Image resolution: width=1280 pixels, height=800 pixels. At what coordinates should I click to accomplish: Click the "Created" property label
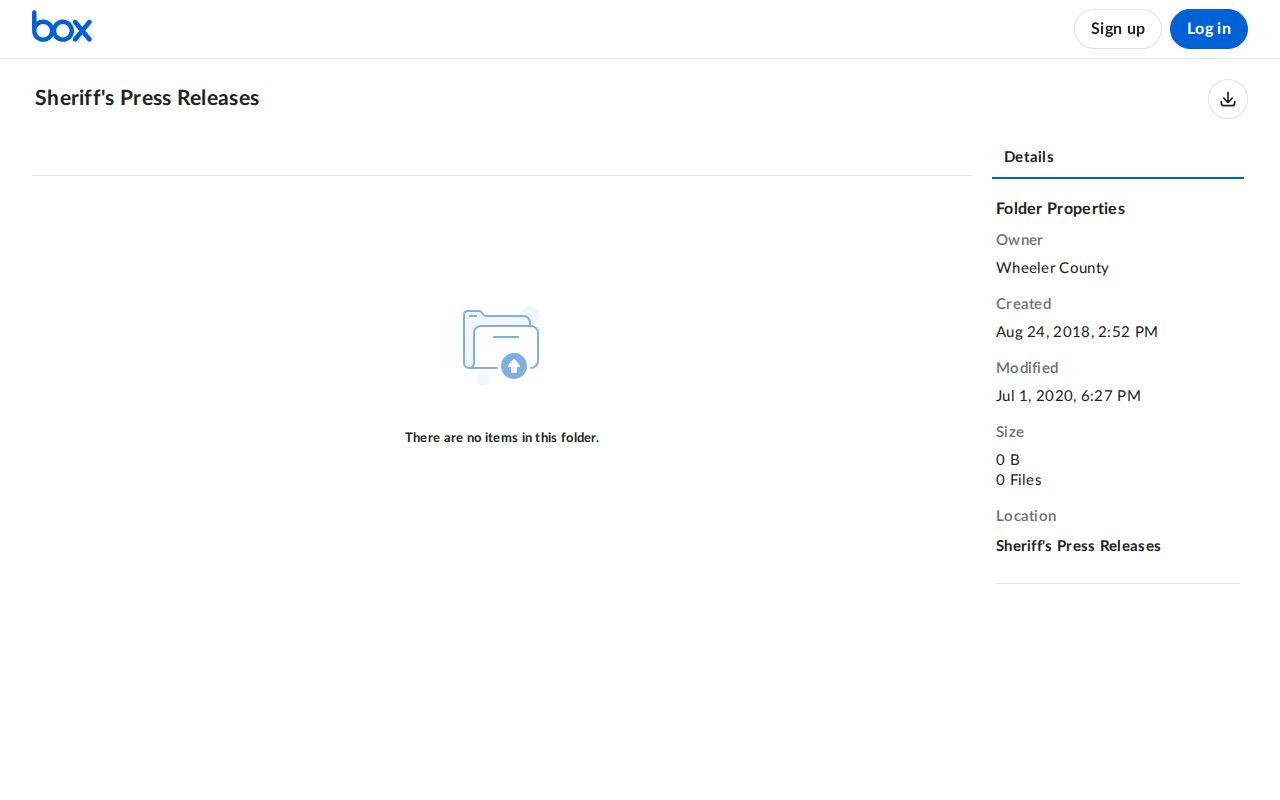(1023, 304)
